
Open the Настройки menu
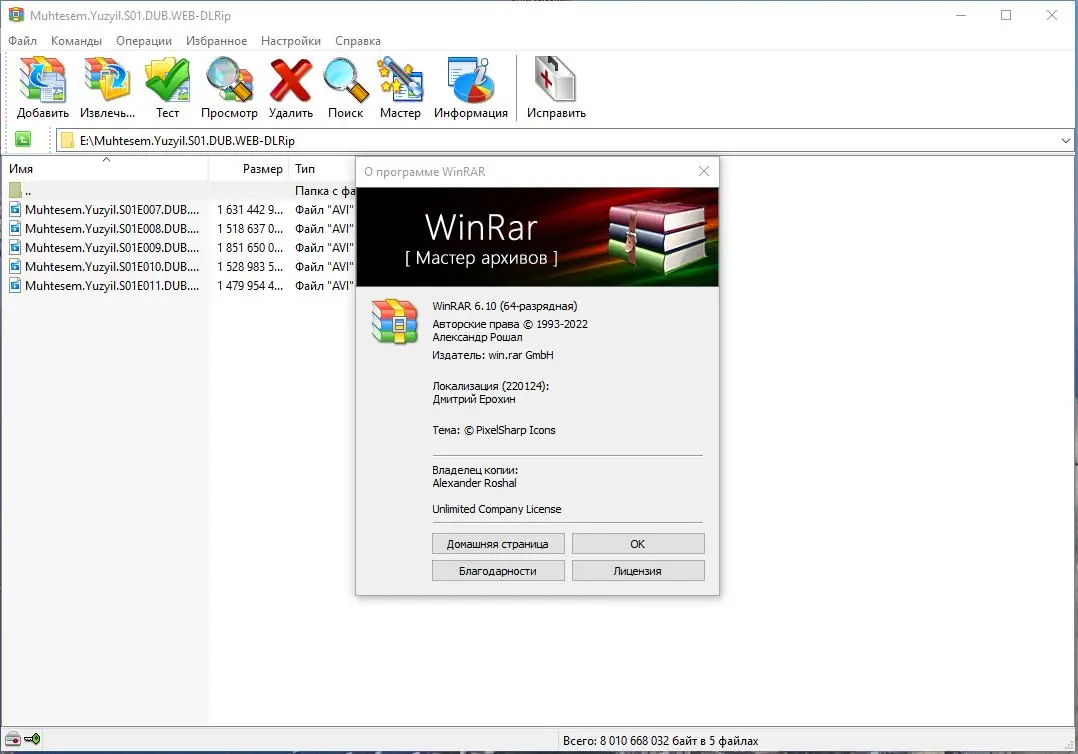coord(290,41)
